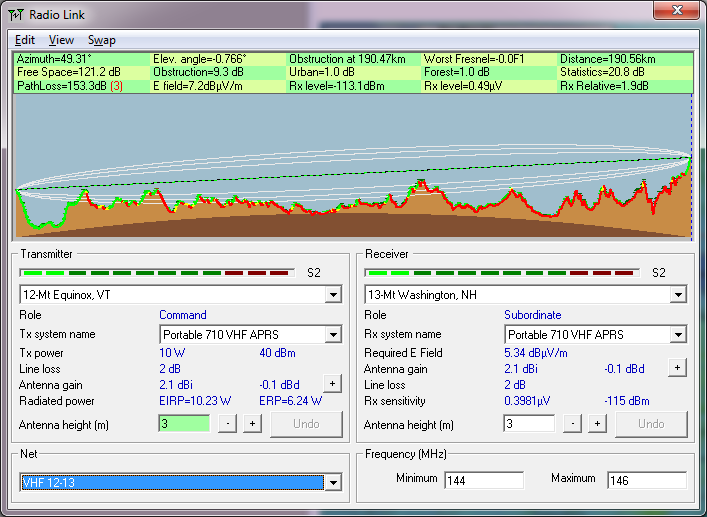Image resolution: width=707 pixels, height=517 pixels.
Task: Click the receiver antenna height field
Action: click(x=529, y=424)
